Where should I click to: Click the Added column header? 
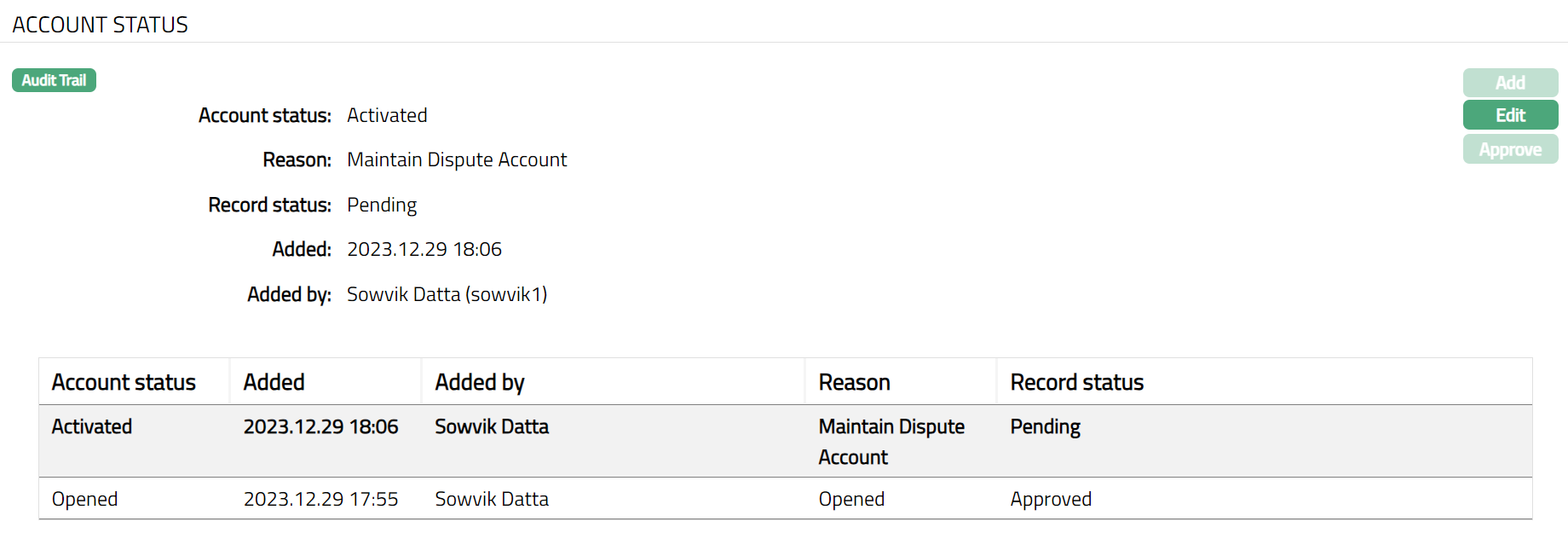coord(274,382)
